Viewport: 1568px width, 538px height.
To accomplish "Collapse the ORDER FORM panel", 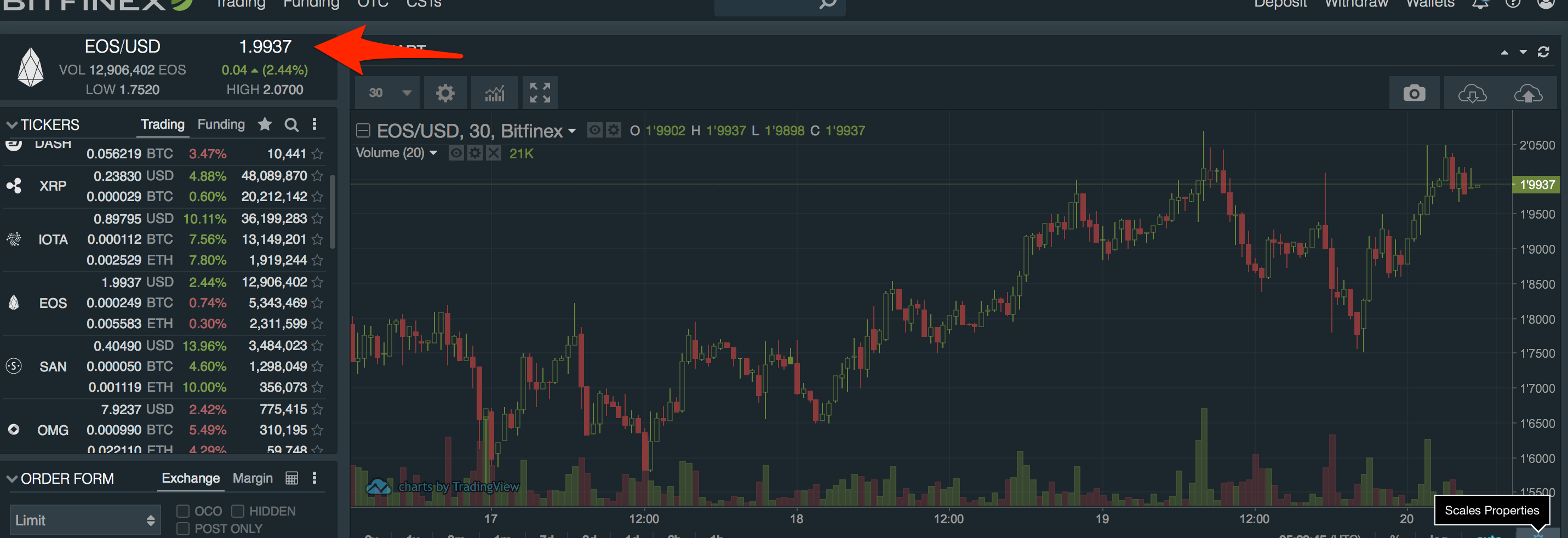I will [x=12, y=479].
